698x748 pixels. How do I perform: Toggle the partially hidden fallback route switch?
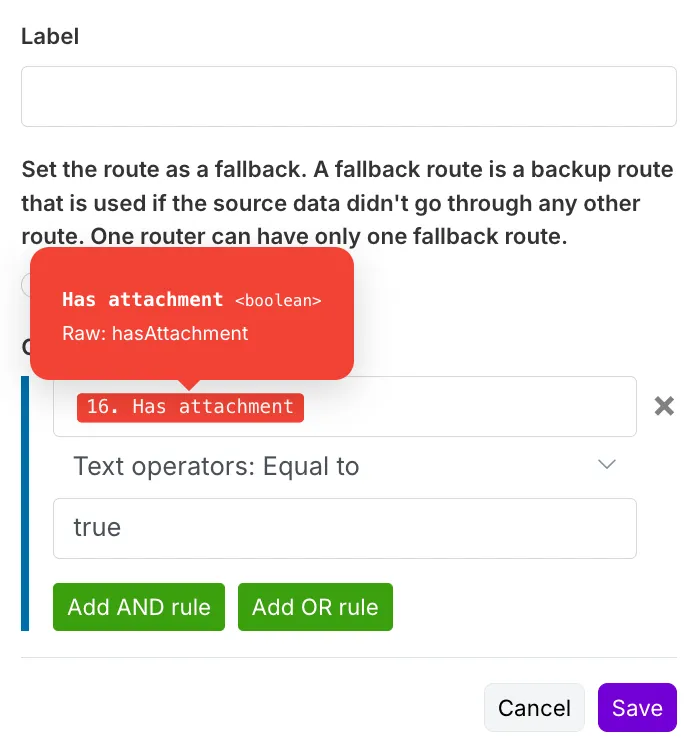(25, 285)
